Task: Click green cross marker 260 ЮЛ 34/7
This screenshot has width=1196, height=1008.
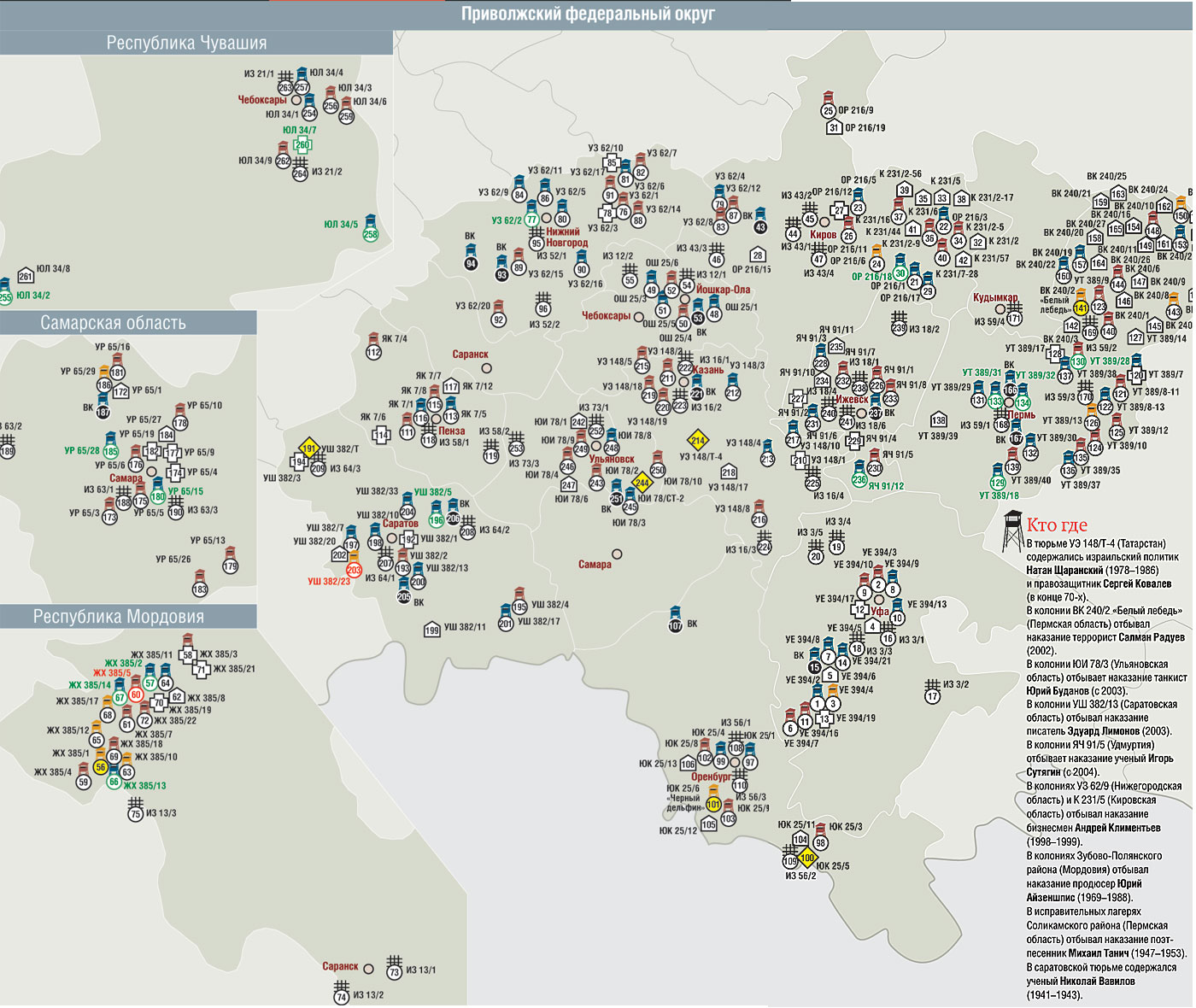Action: pyautogui.click(x=302, y=144)
